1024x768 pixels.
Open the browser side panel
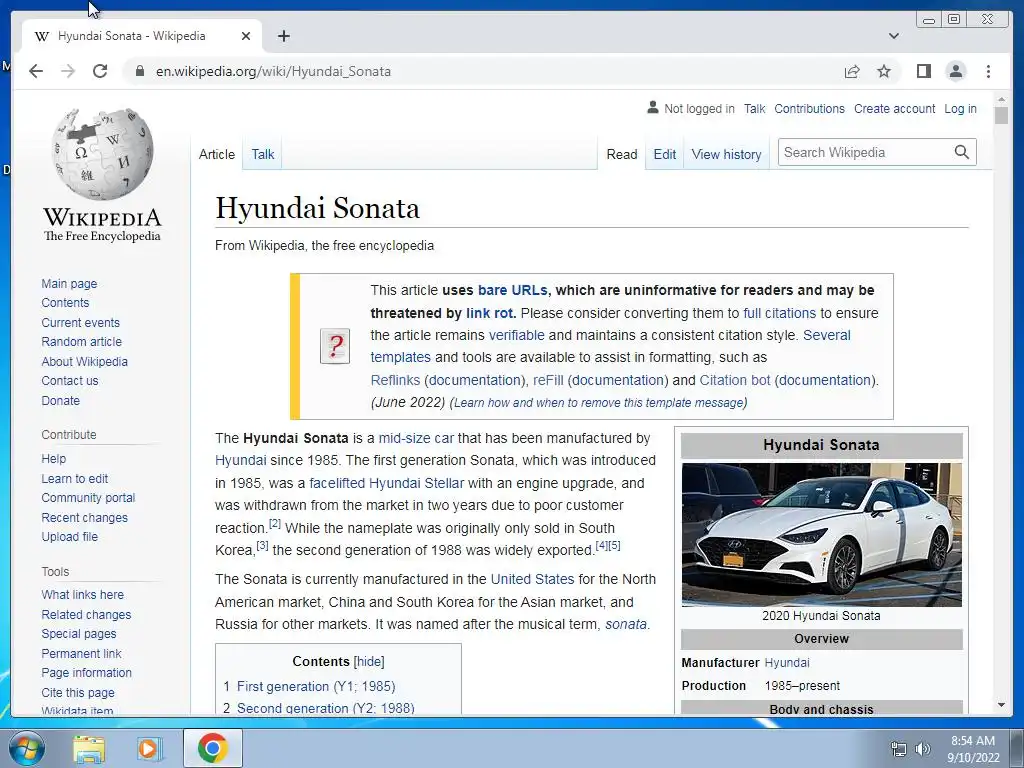tap(923, 71)
